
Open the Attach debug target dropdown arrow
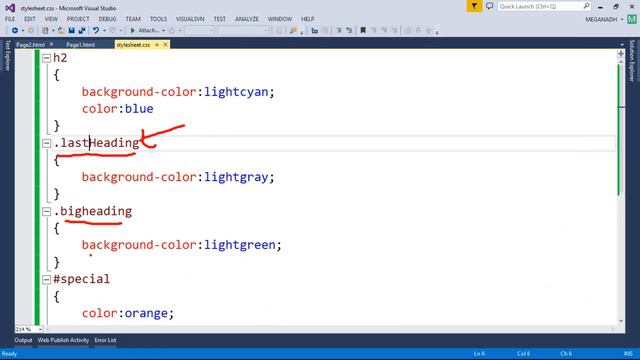[x=163, y=31]
